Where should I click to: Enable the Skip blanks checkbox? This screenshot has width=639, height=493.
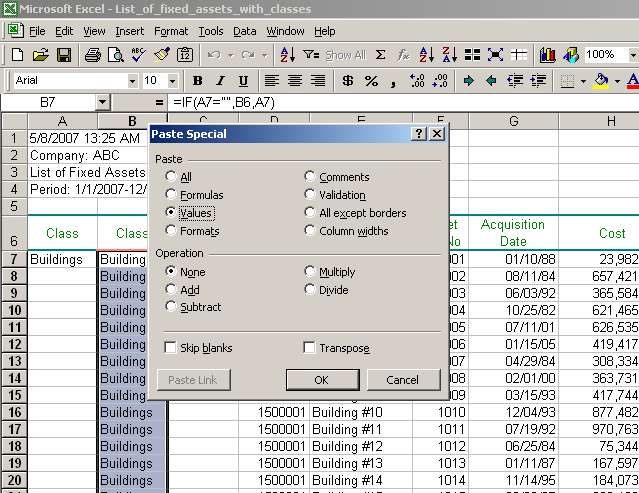click(x=170, y=348)
